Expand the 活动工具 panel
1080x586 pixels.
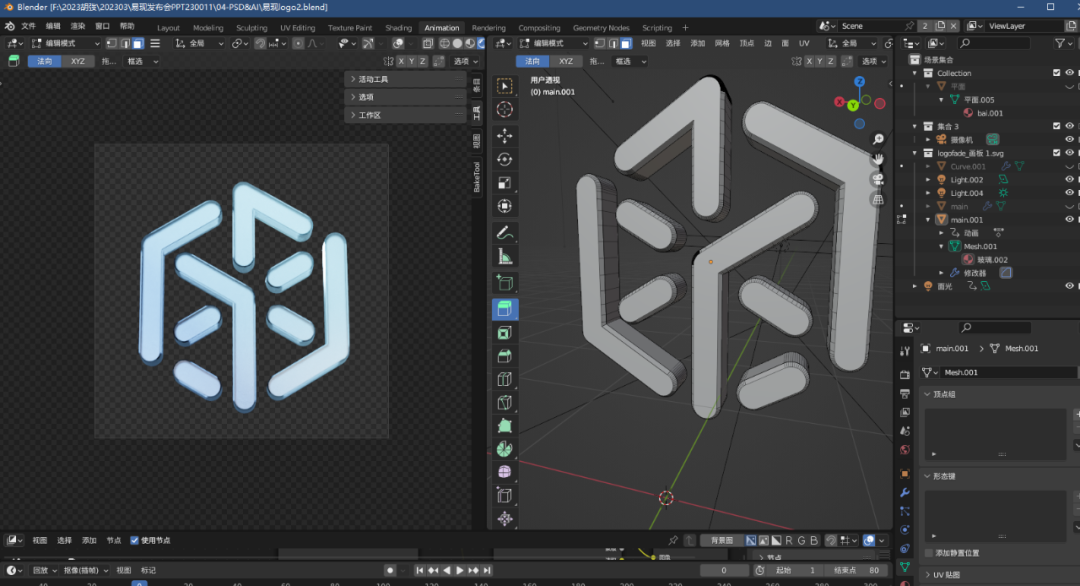[405, 79]
